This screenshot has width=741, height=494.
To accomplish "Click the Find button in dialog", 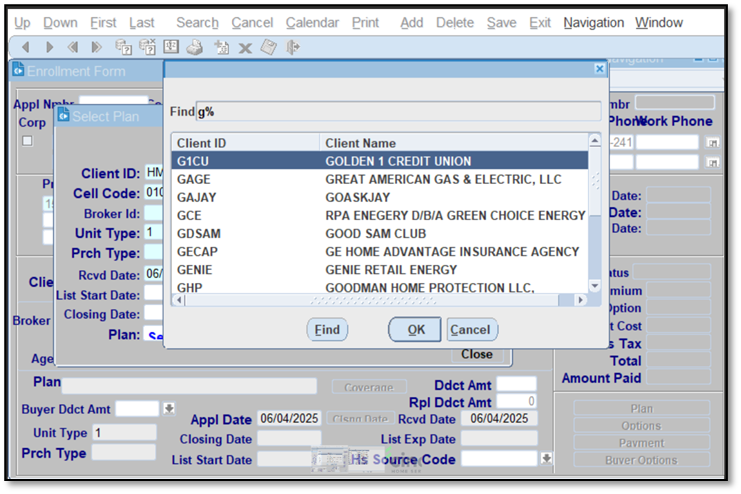I will click(327, 329).
